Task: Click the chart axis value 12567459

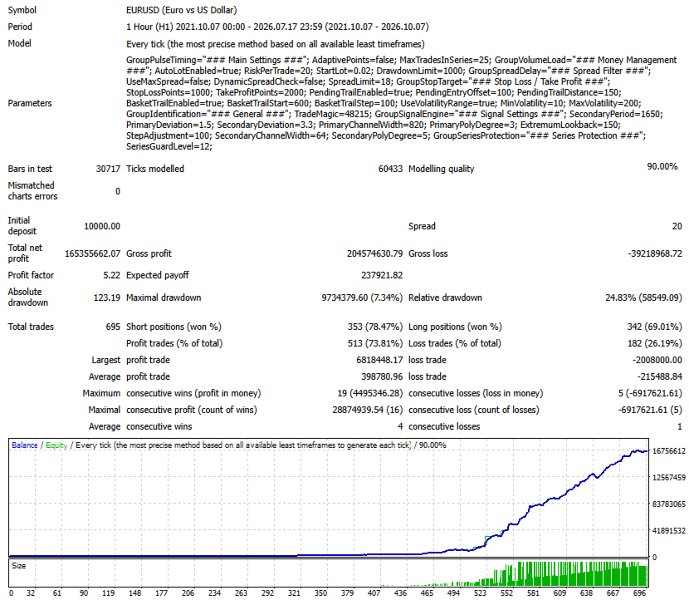Action: (x=669, y=477)
